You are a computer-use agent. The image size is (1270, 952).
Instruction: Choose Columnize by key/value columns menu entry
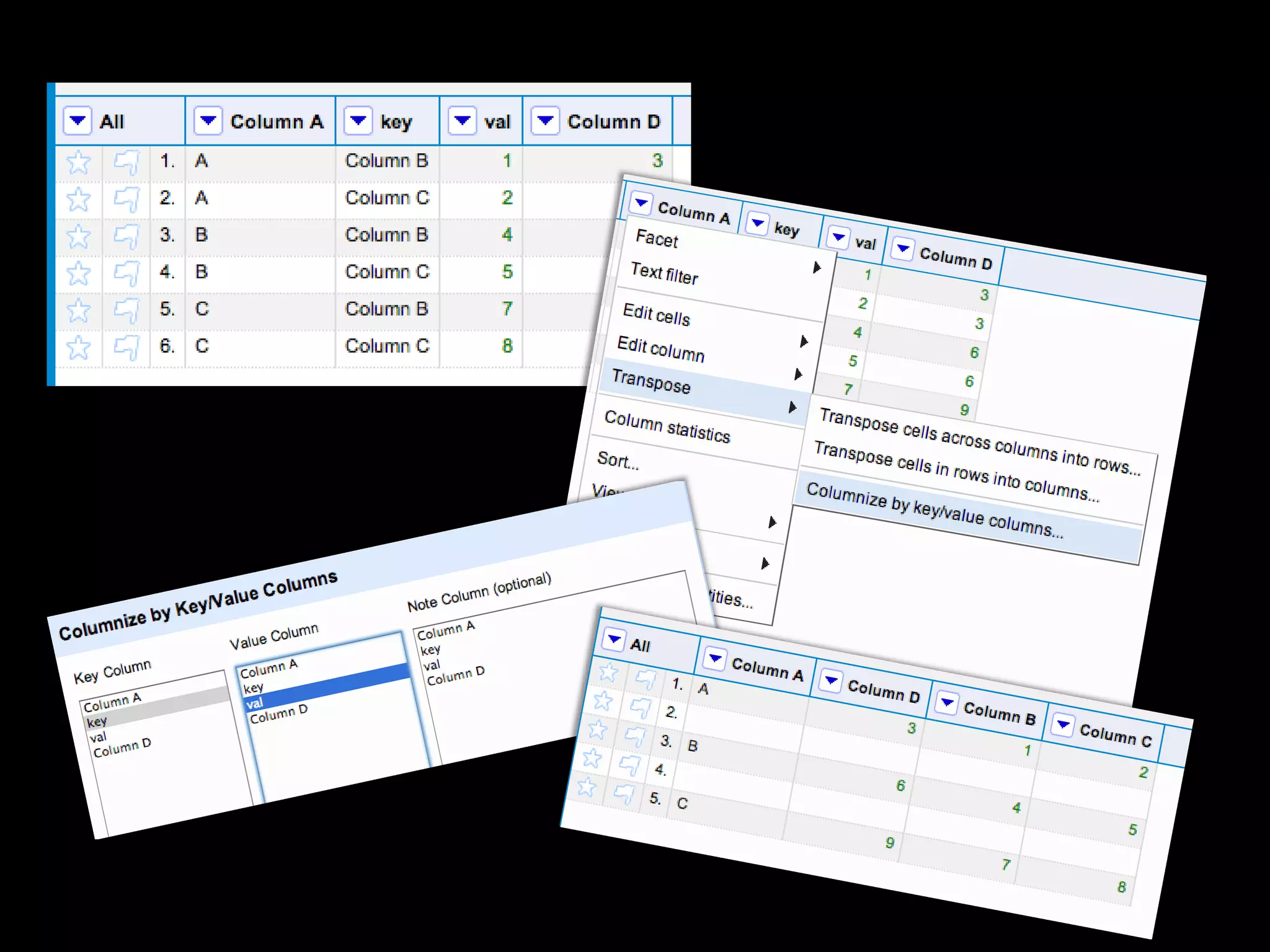tap(934, 511)
